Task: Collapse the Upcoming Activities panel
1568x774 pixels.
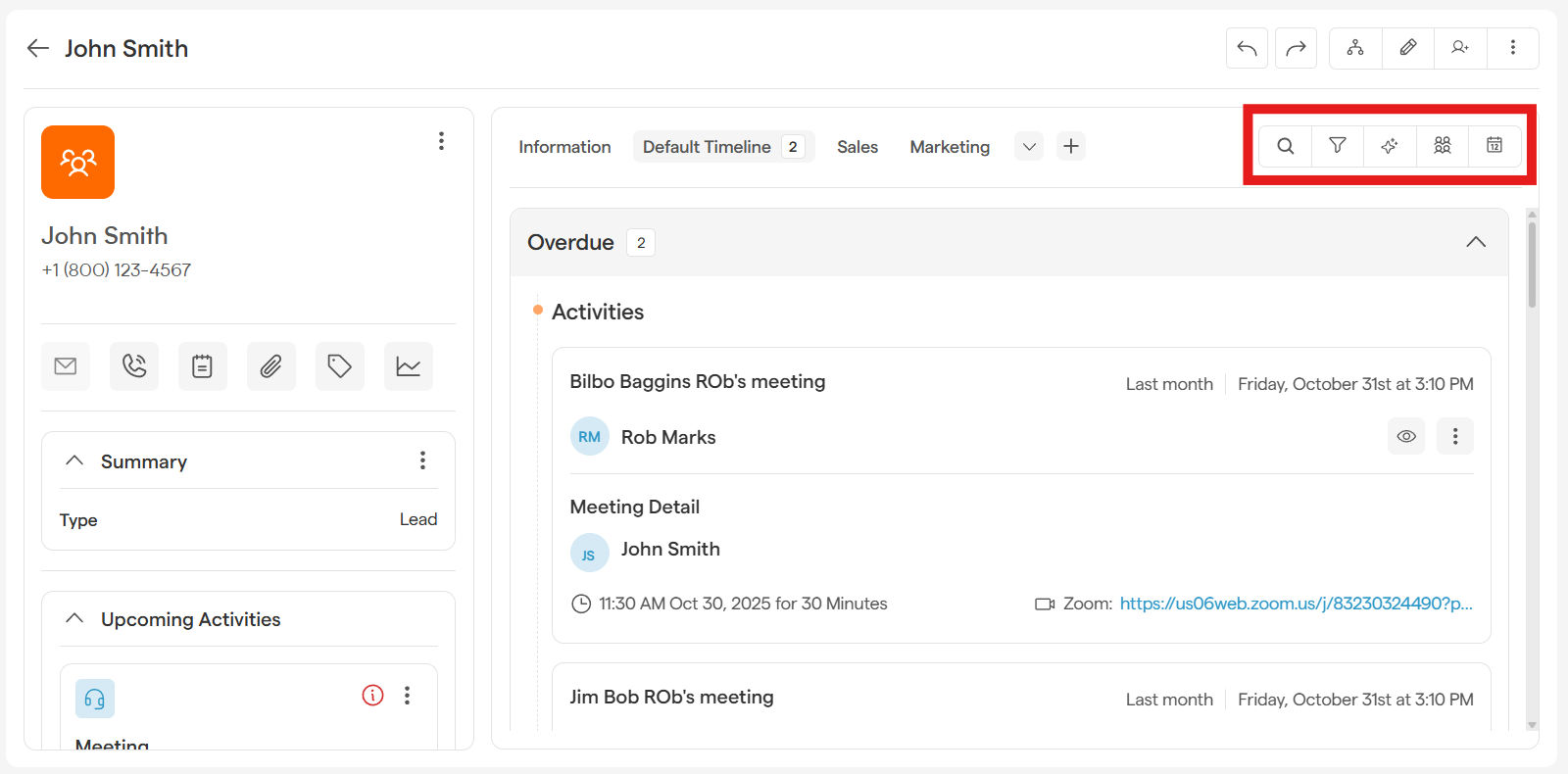Action: 74,618
